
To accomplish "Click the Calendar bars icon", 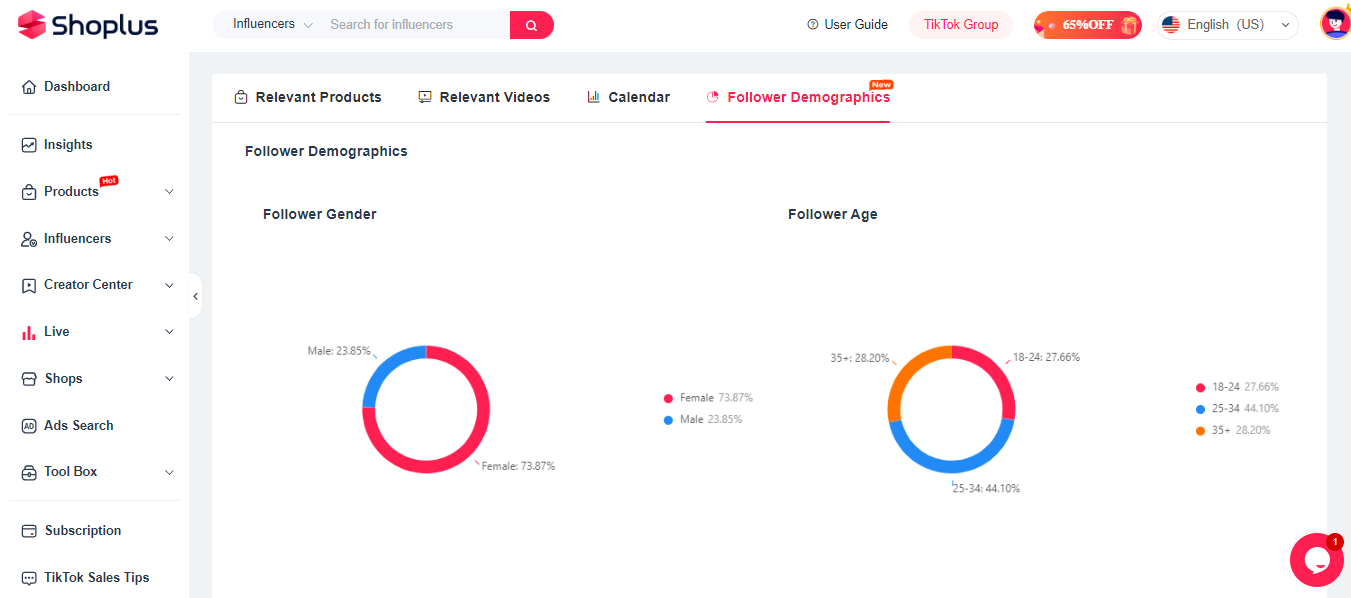I will 594,97.
